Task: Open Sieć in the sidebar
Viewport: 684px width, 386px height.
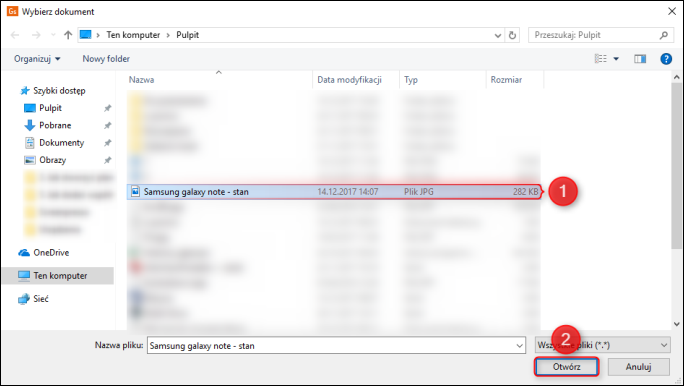Action: pos(33,299)
